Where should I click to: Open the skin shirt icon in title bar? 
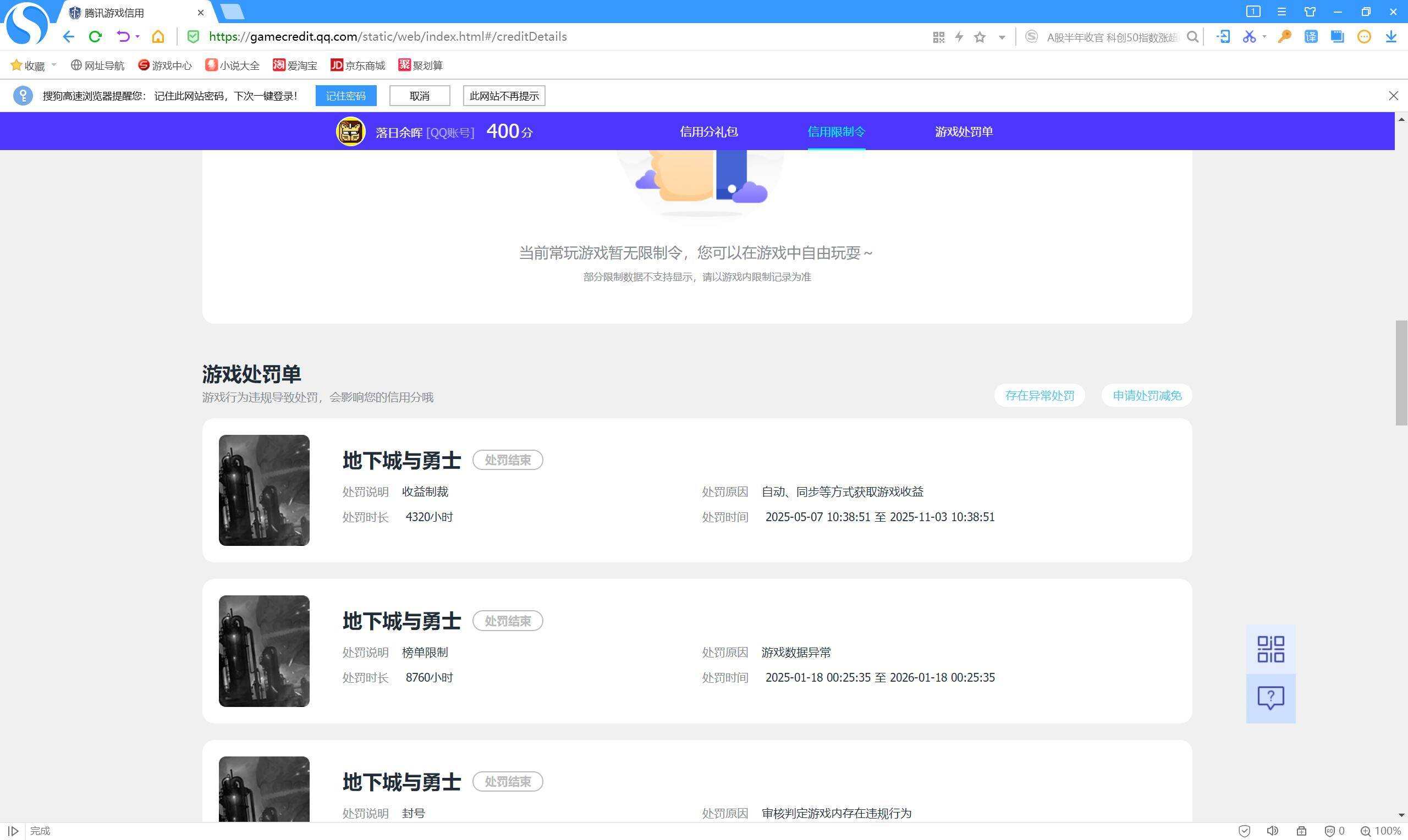pos(1310,12)
